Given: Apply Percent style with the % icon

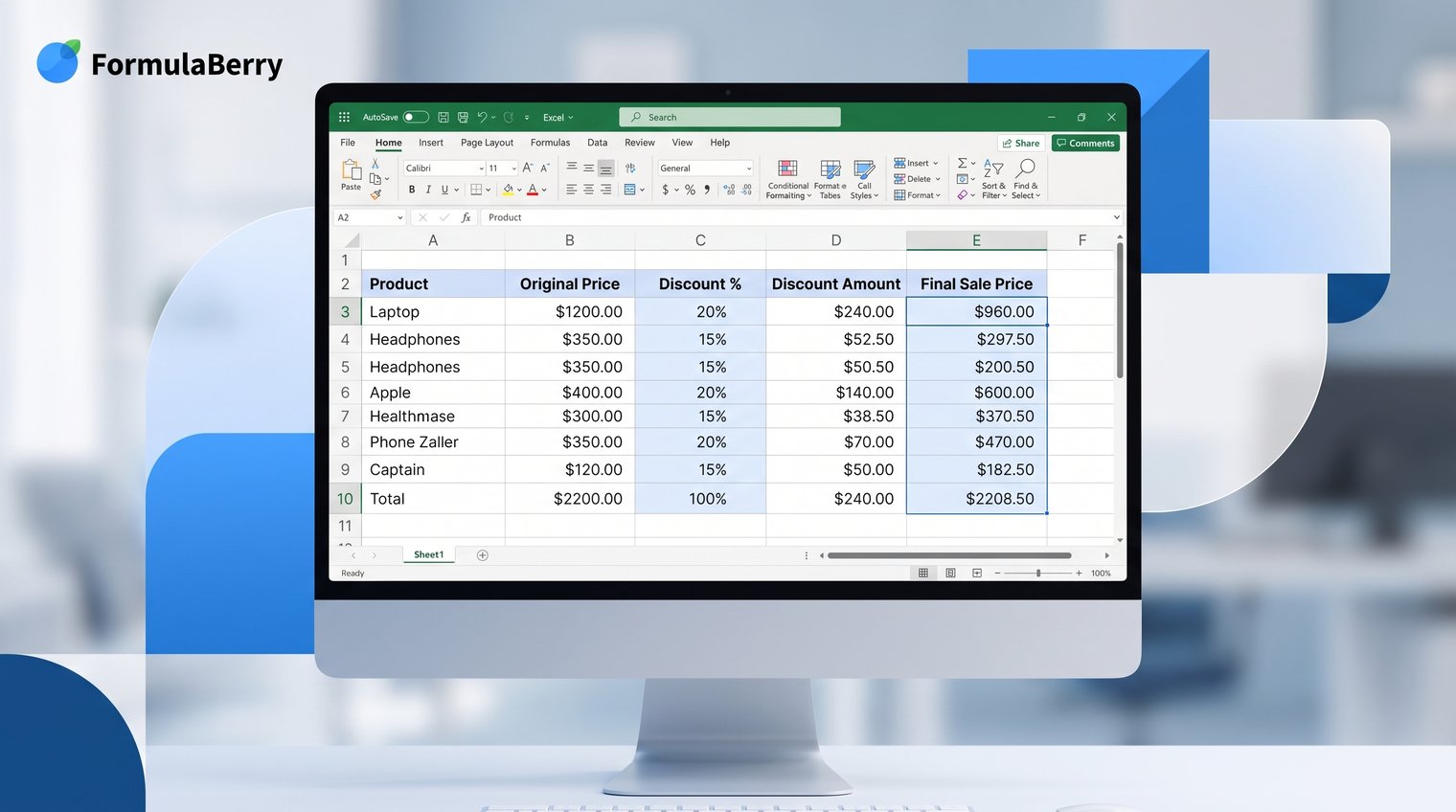Looking at the screenshot, I should click(x=690, y=190).
